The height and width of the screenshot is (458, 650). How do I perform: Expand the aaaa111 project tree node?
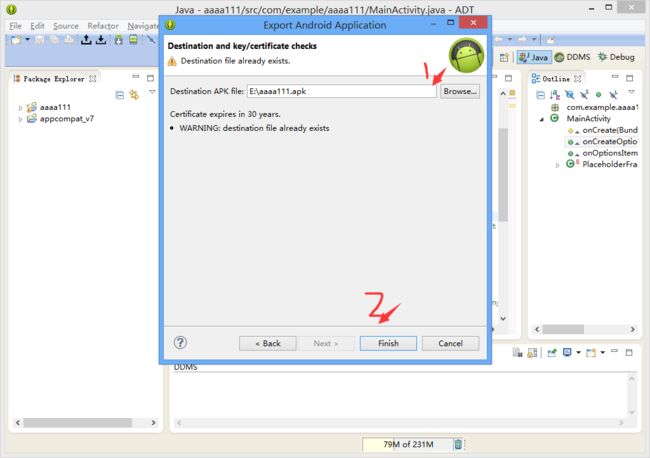(20, 107)
